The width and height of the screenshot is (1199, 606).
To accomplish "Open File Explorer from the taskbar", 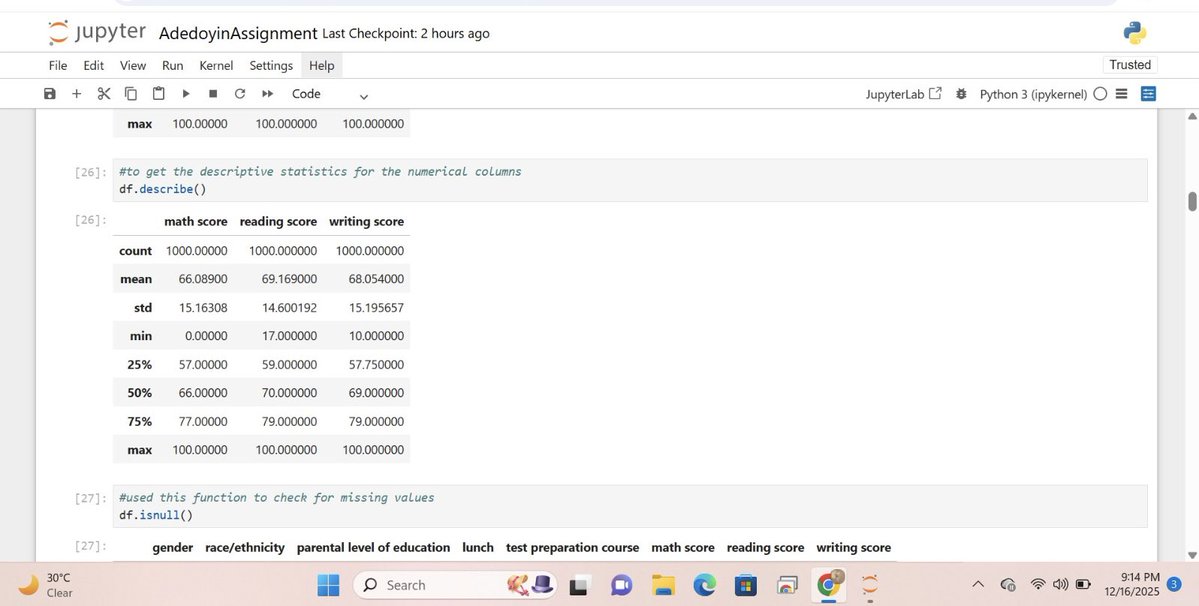I will [663, 585].
